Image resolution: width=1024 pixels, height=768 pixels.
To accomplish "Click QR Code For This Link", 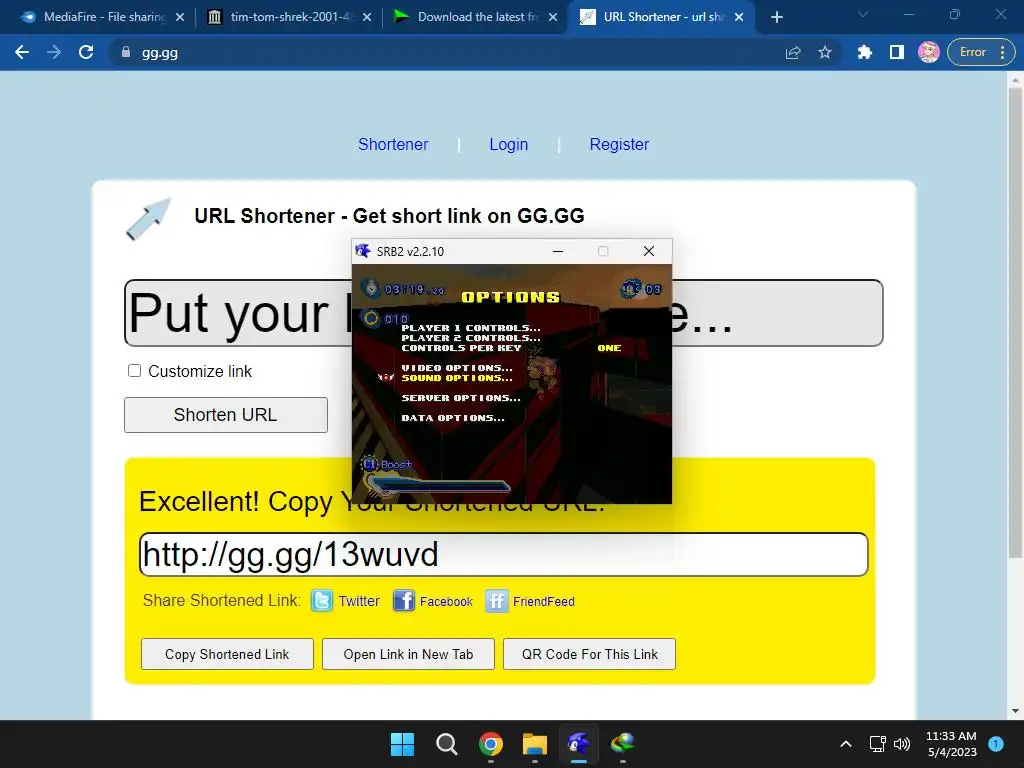I will click(589, 654).
